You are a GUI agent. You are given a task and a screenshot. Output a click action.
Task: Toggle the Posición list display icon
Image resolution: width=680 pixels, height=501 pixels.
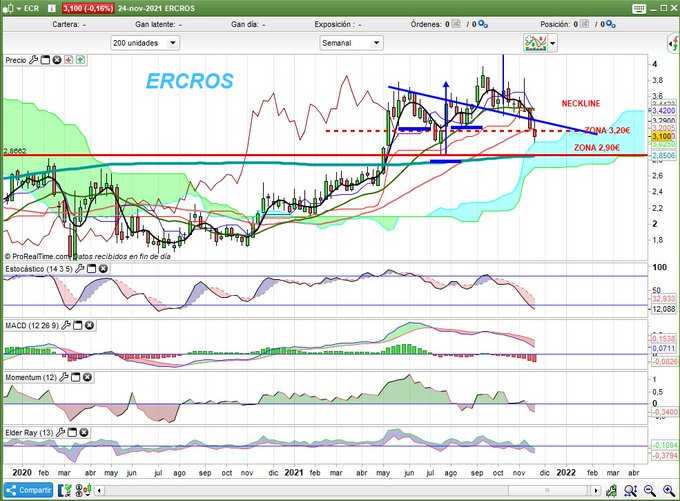[x=585, y=24]
